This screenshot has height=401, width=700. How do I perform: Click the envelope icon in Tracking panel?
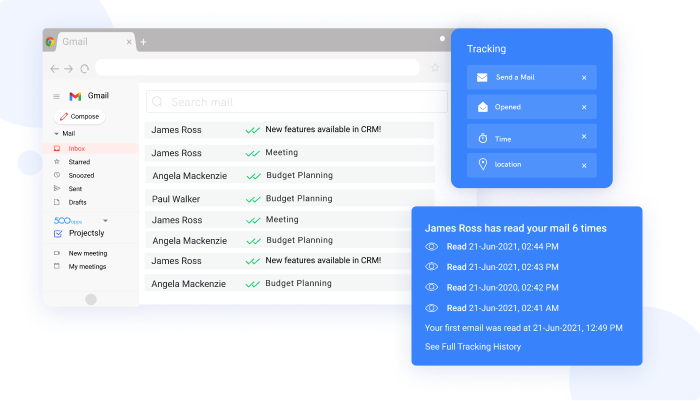pos(482,78)
